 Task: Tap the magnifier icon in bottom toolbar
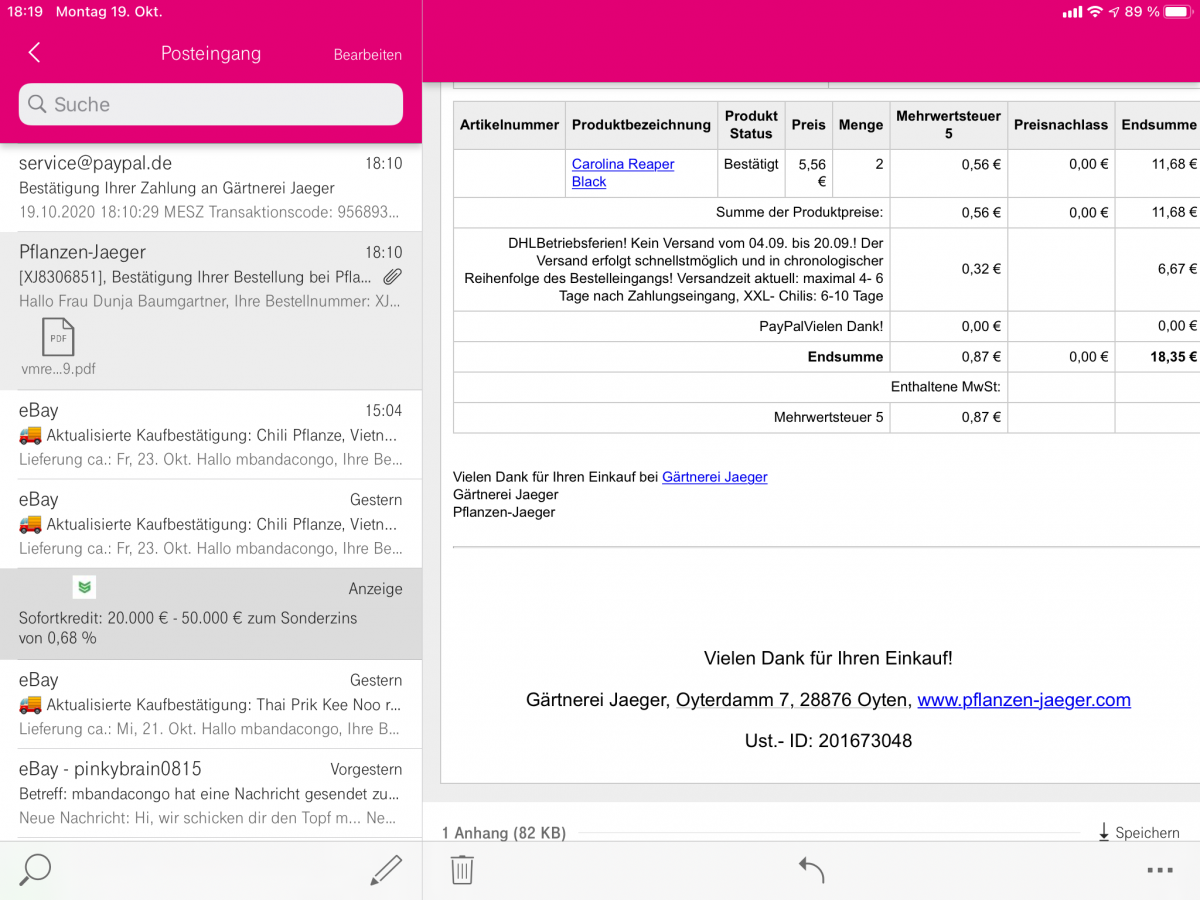[x=35, y=869]
